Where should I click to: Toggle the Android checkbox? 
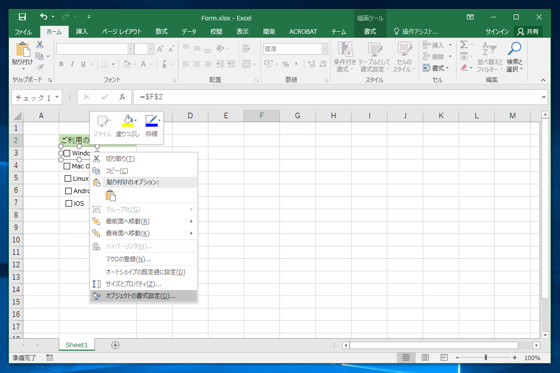68,191
